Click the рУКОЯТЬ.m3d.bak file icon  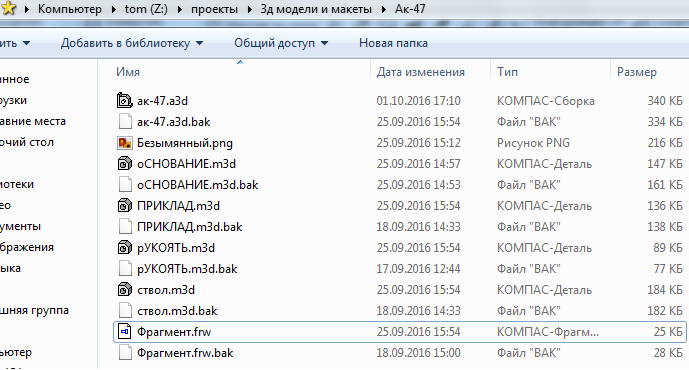tap(125, 268)
